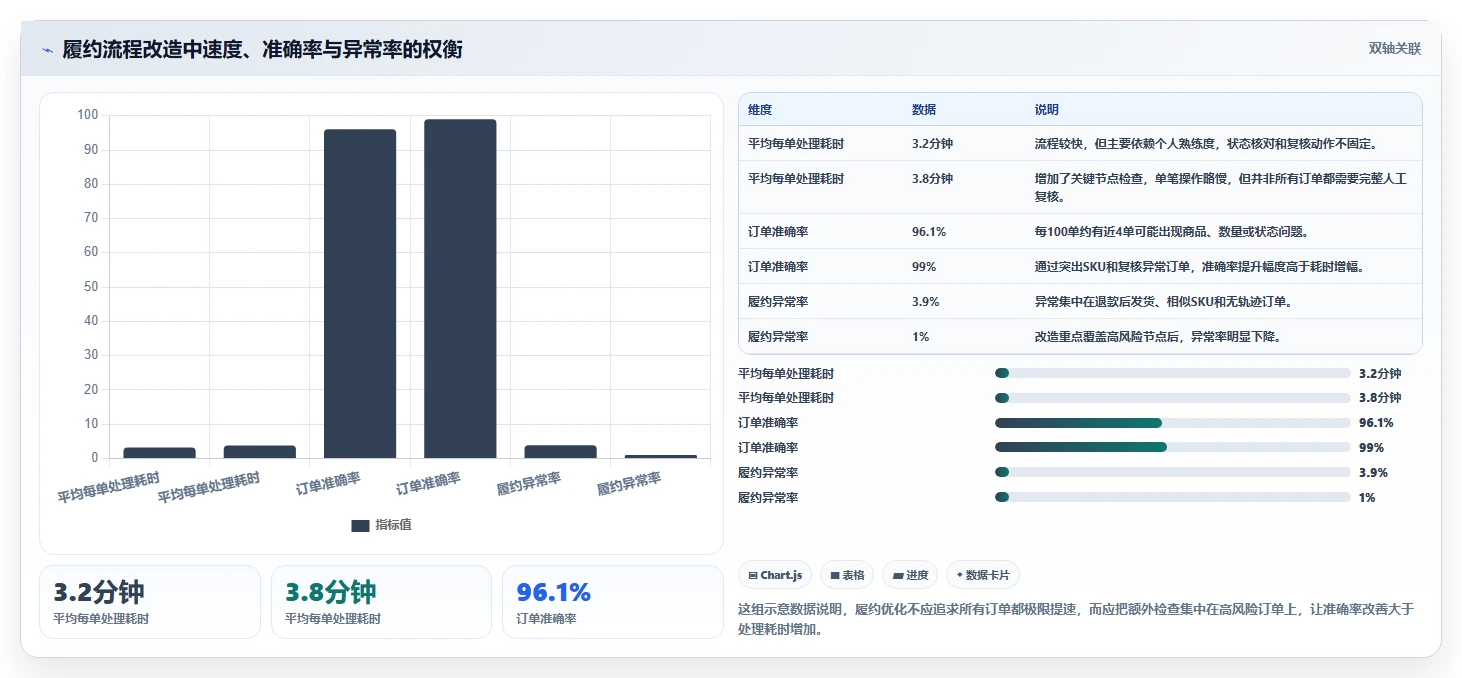1462x678 pixels.
Task: Click the progress bar labeled 1%
Action: pyautogui.click(x=1172, y=498)
